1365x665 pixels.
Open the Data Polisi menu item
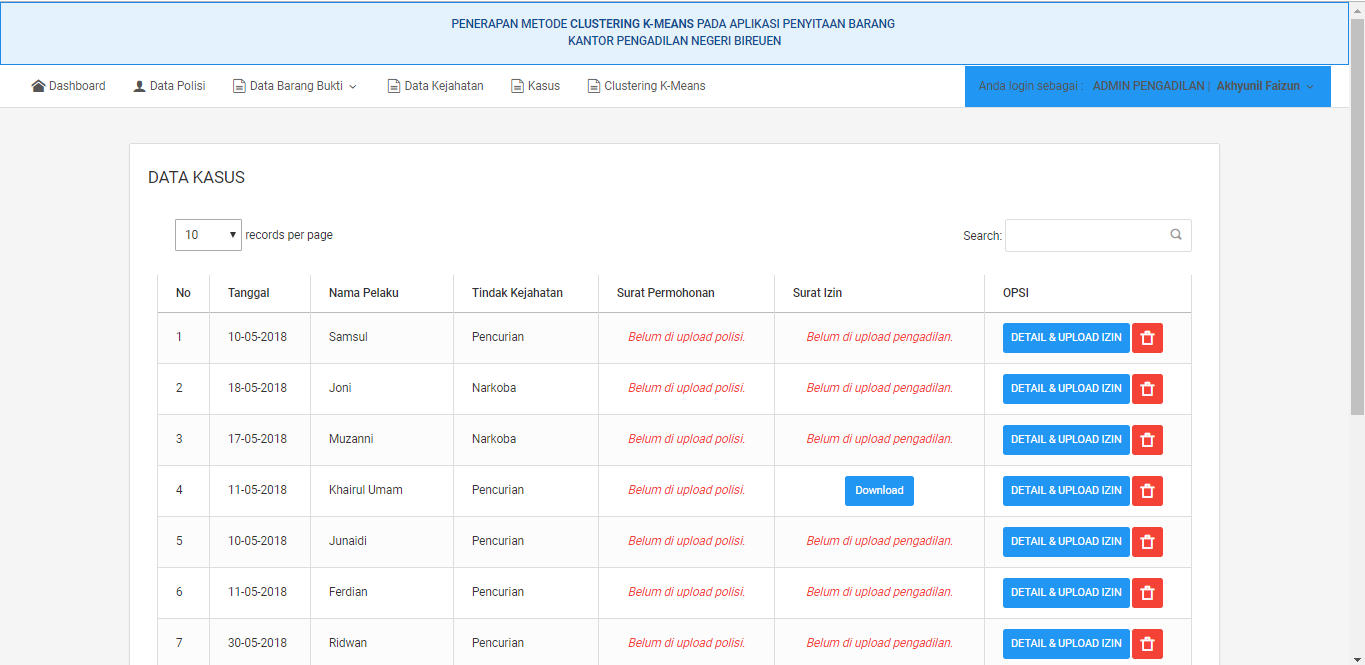[169, 86]
